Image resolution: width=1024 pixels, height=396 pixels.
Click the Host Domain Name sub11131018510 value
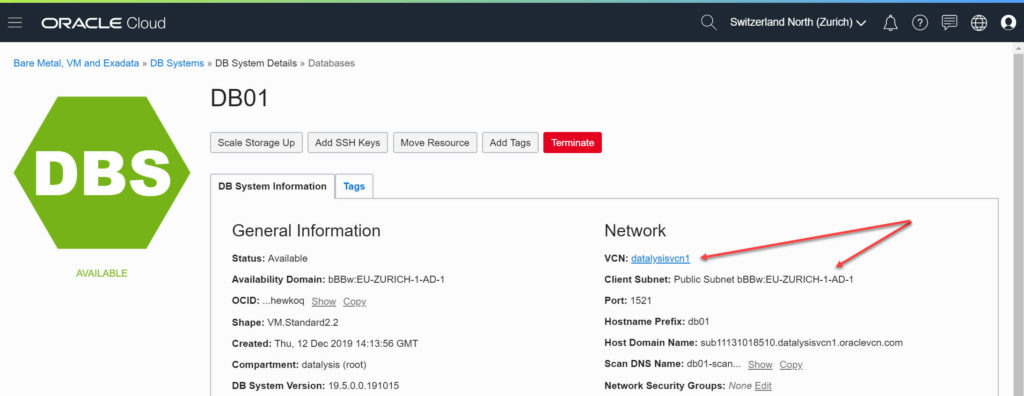[801, 343]
